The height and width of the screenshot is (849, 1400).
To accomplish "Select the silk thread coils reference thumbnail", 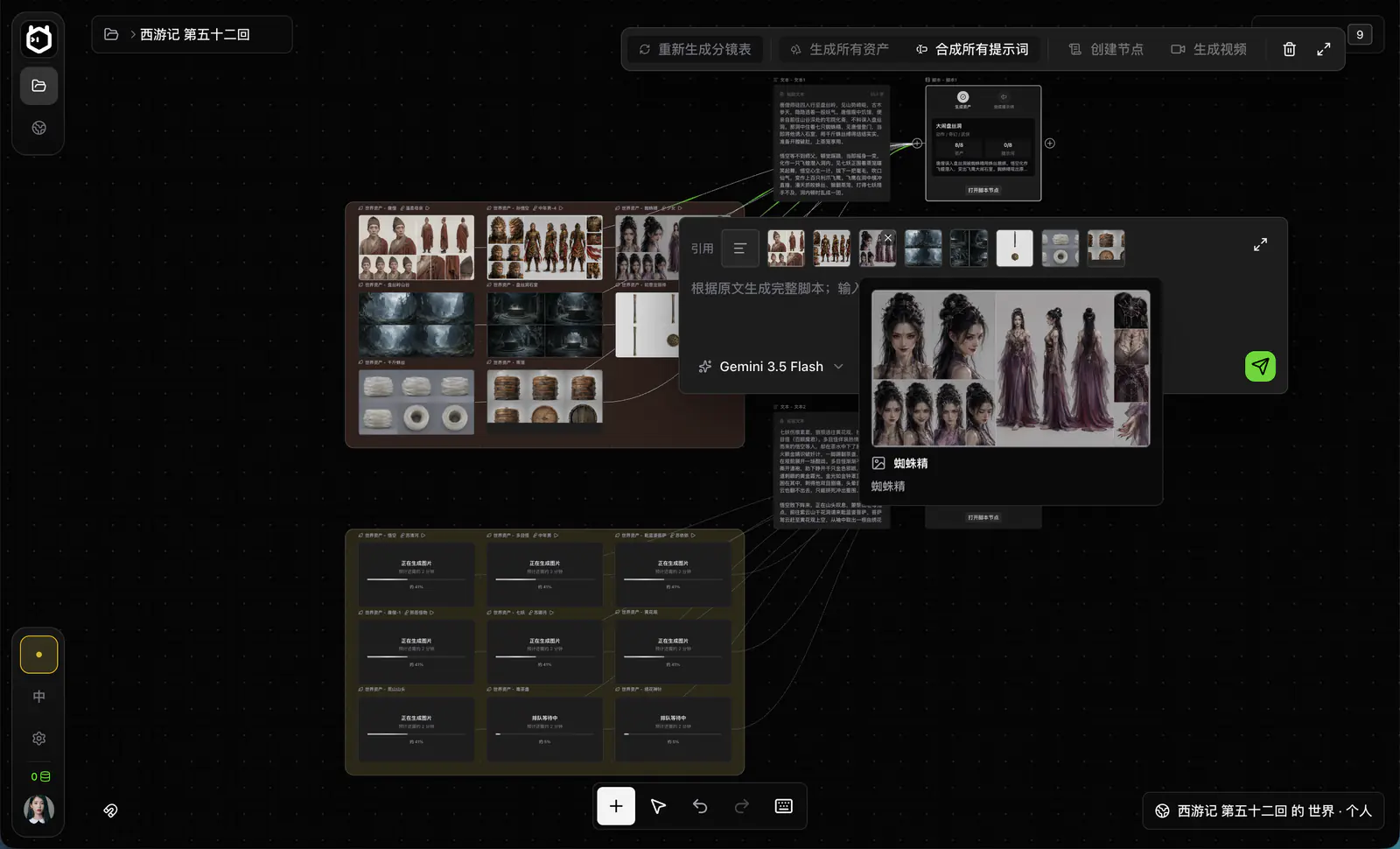I will tap(1060, 249).
